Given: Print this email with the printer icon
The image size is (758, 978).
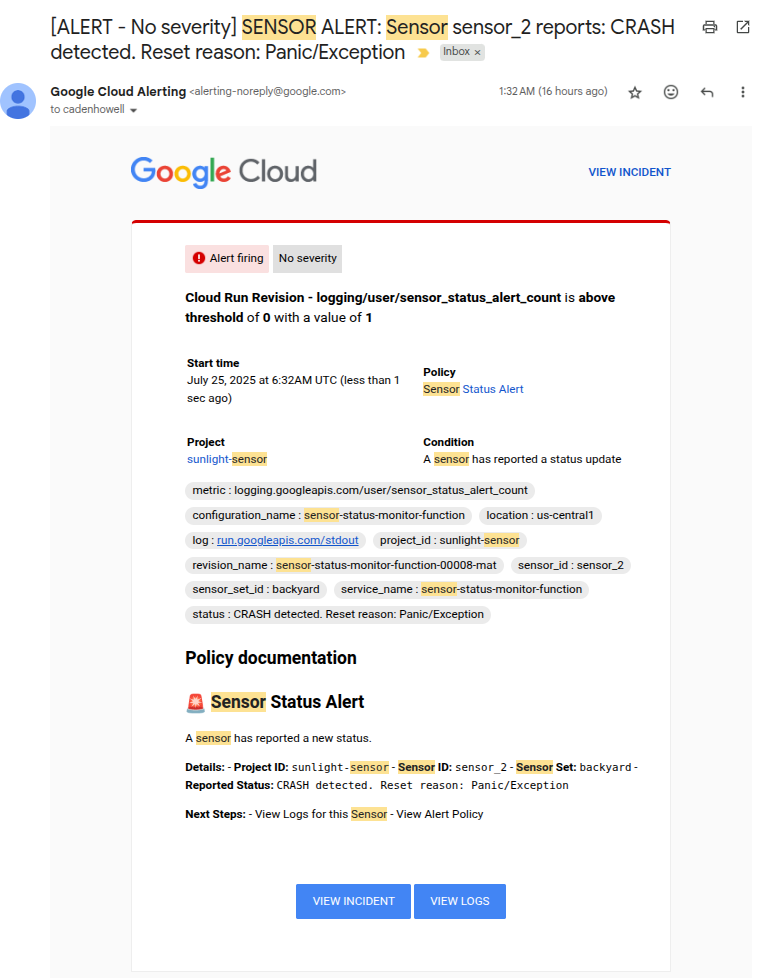Looking at the screenshot, I should point(710,27).
